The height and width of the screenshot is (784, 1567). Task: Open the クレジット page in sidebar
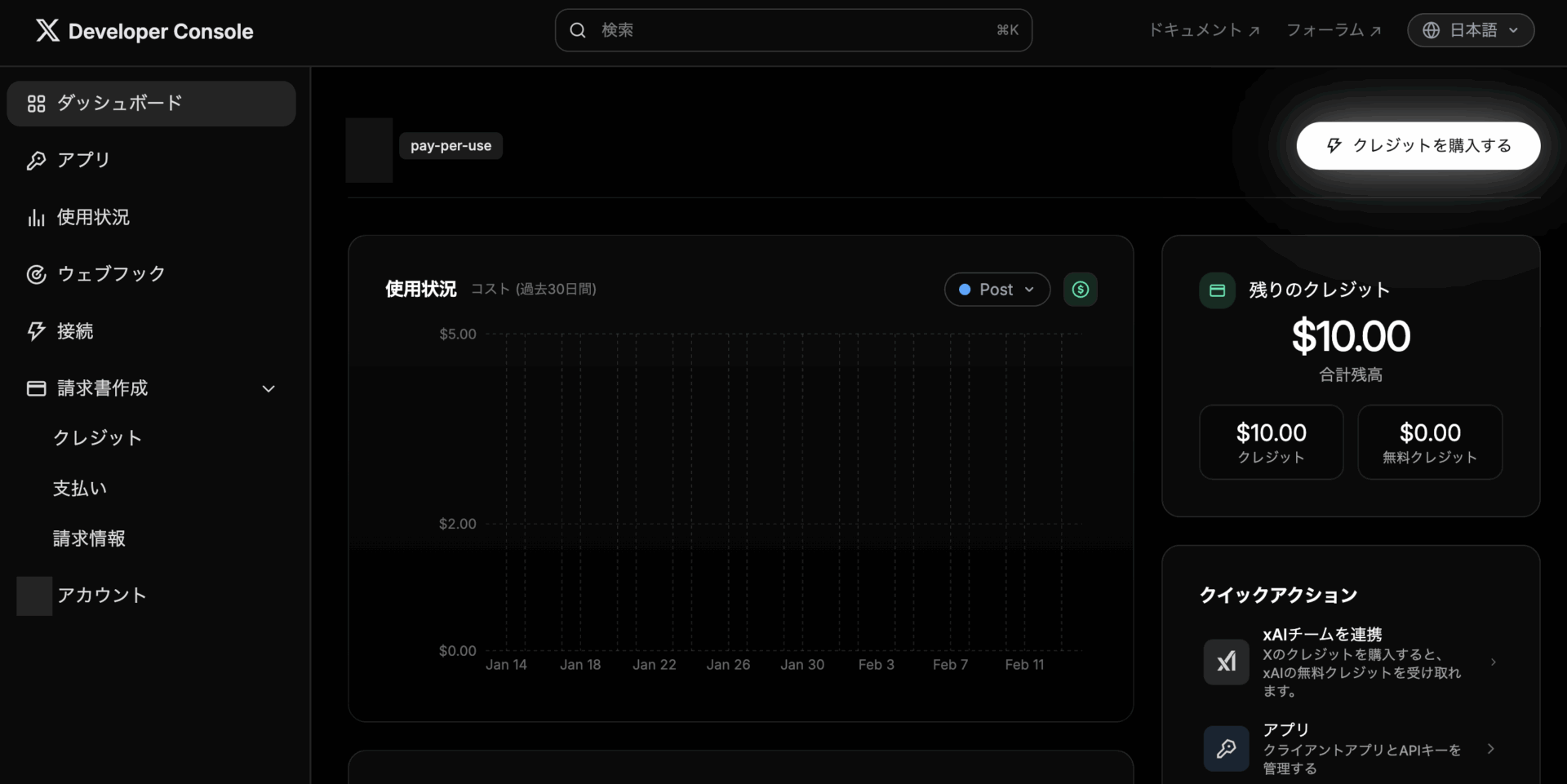tap(97, 437)
